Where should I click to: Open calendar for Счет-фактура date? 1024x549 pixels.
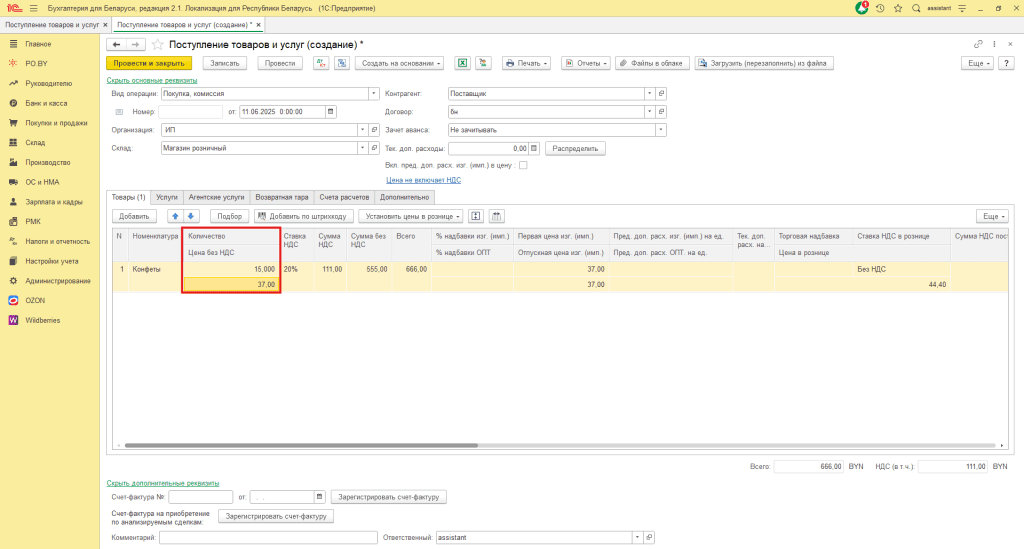[x=319, y=497]
